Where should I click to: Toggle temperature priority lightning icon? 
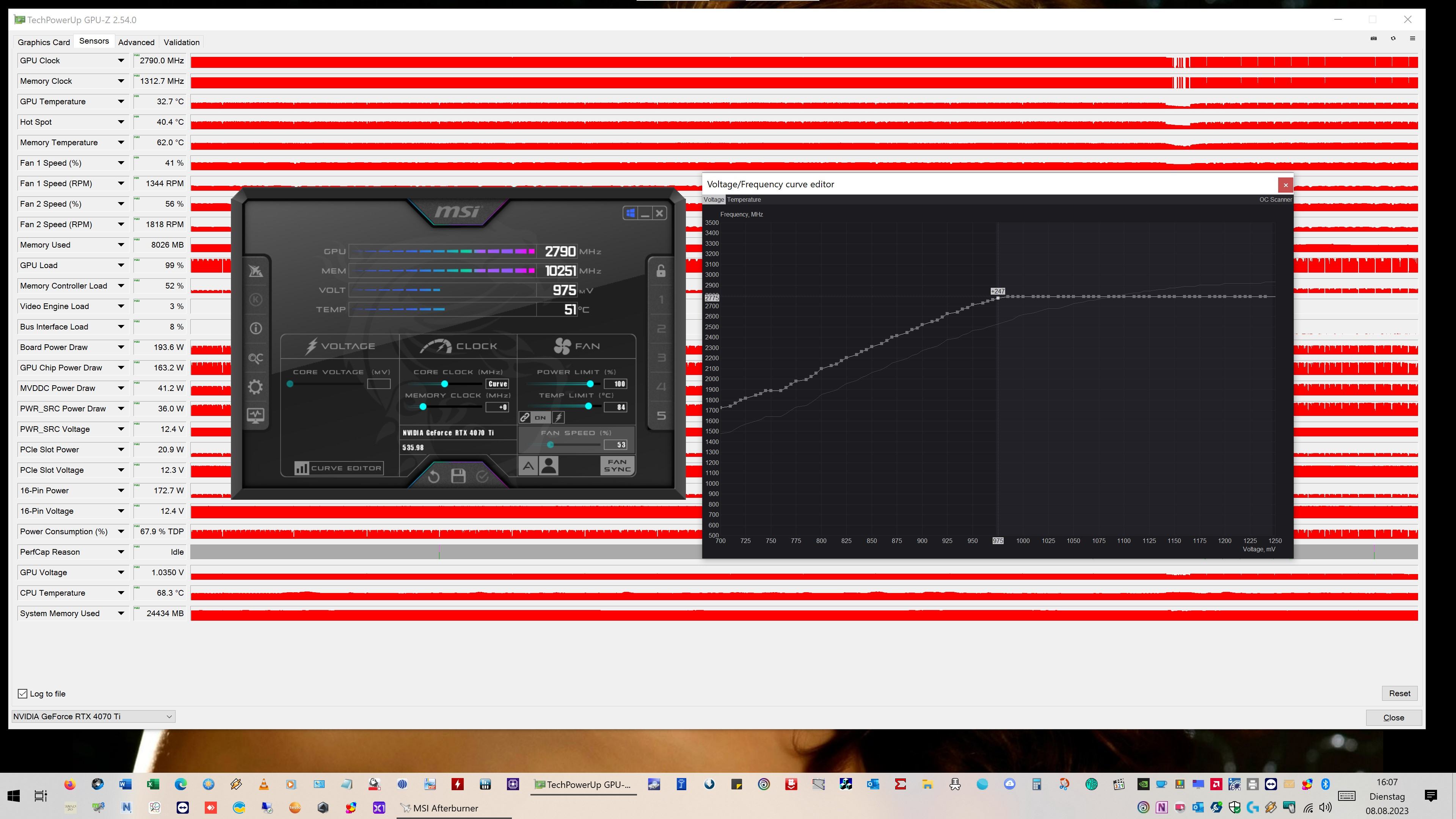pos(559,418)
